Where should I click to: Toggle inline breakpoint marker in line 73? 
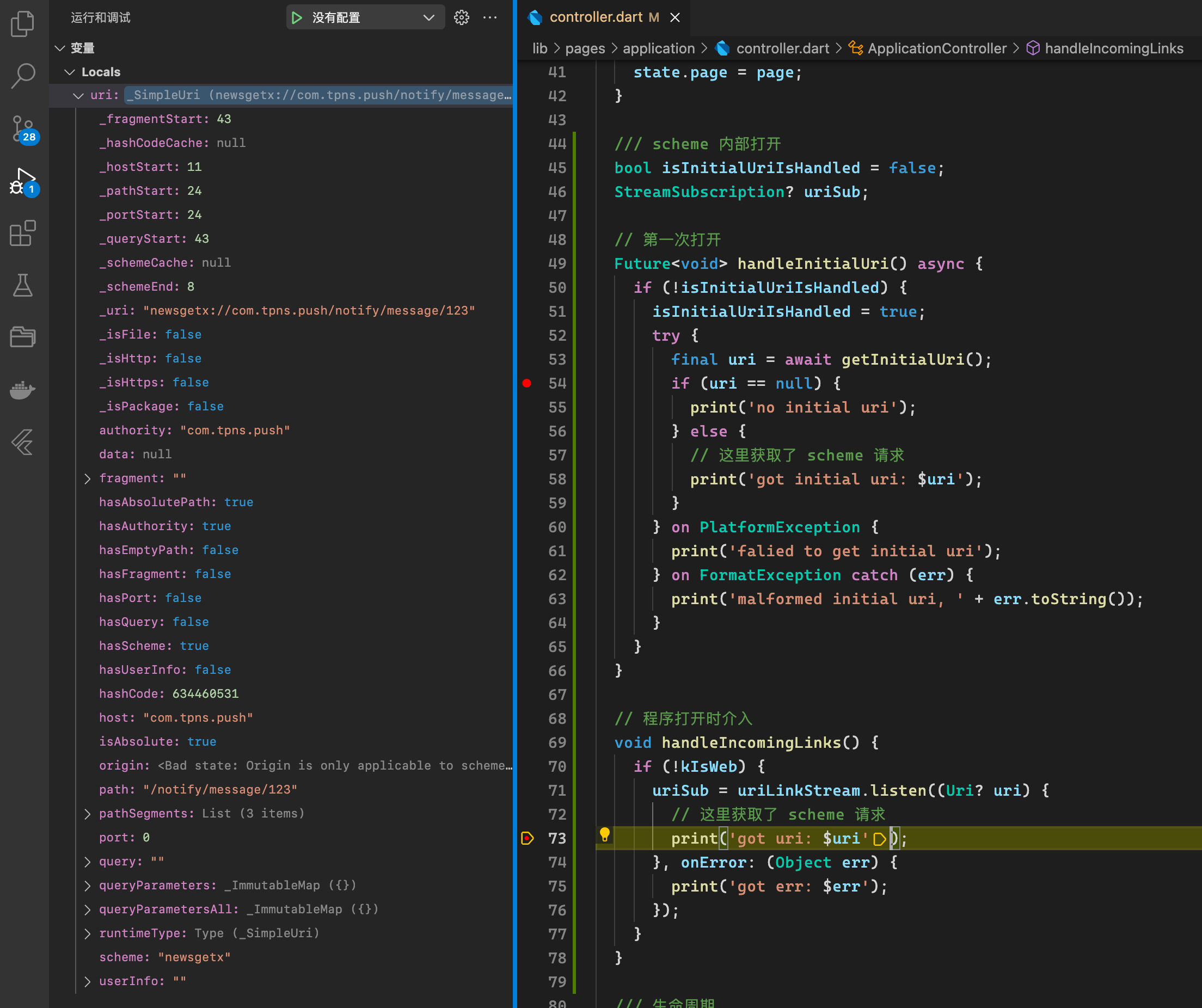point(879,839)
